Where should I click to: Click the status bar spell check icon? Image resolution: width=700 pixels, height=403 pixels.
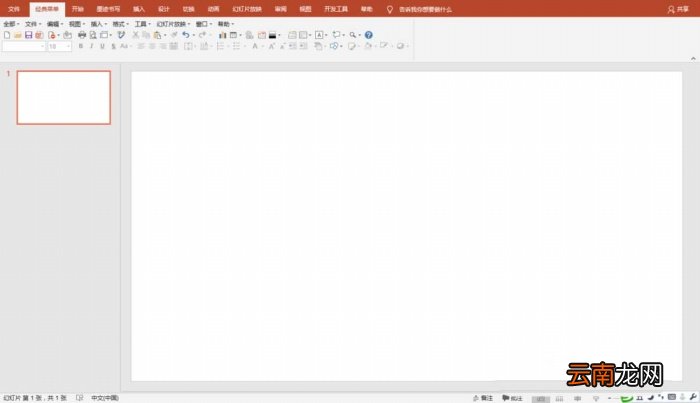[79, 398]
